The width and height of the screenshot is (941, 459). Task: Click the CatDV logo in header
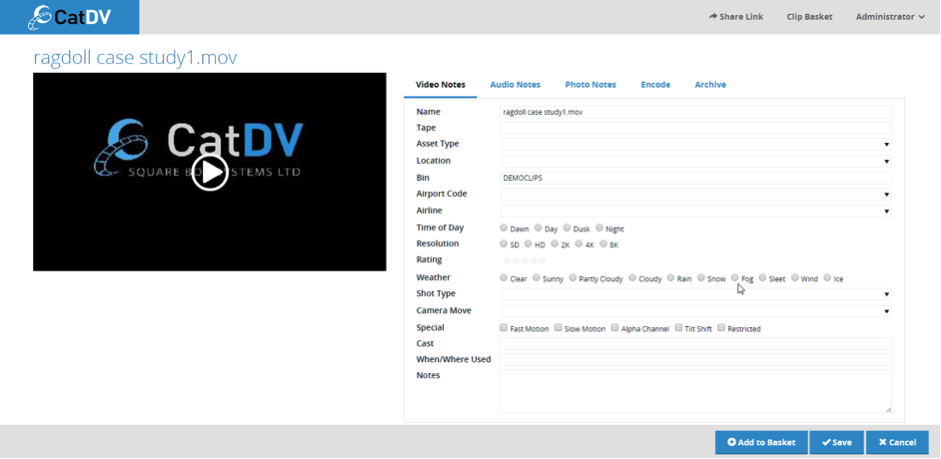[69, 17]
